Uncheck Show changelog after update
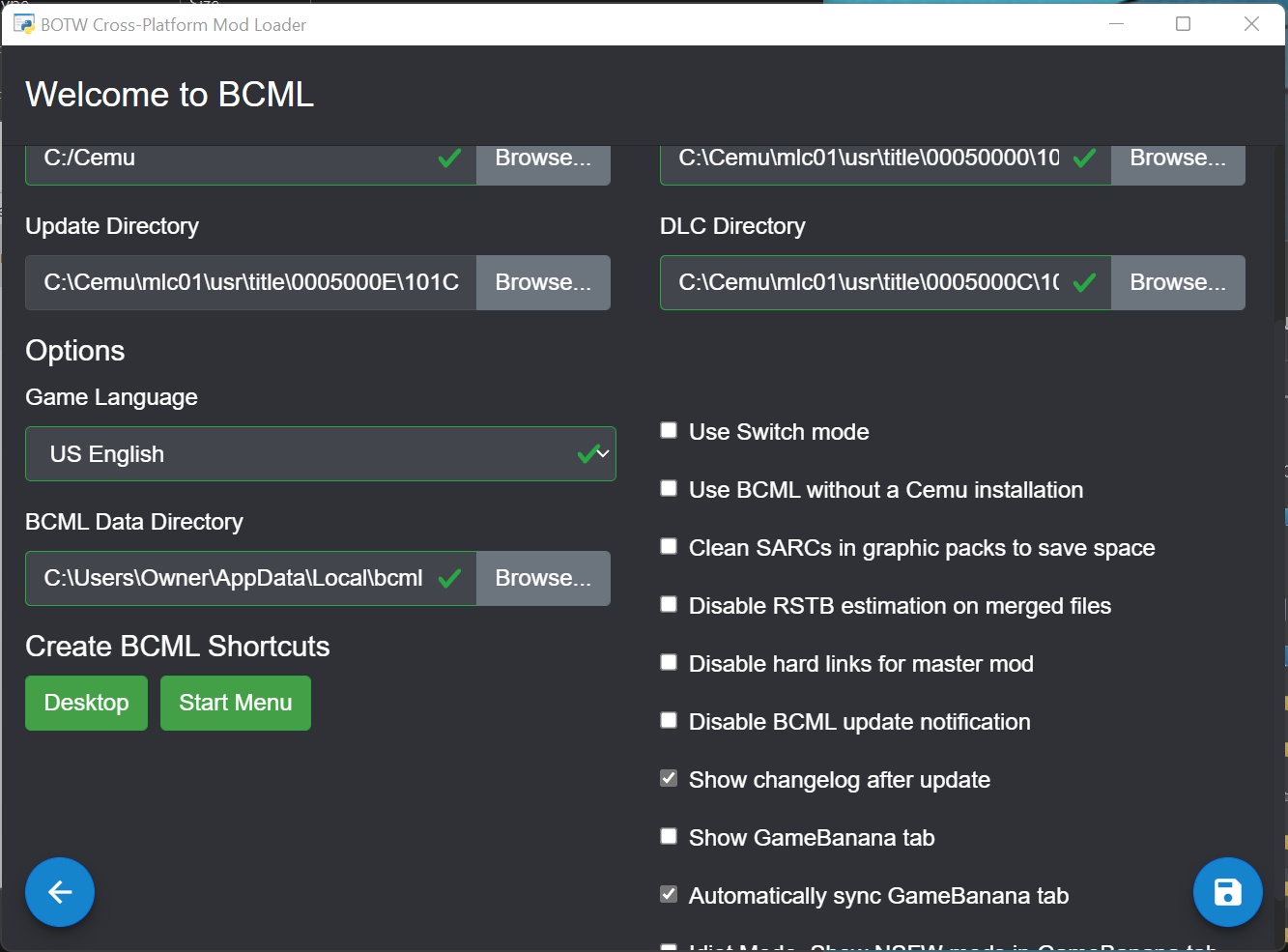1288x952 pixels. click(669, 778)
